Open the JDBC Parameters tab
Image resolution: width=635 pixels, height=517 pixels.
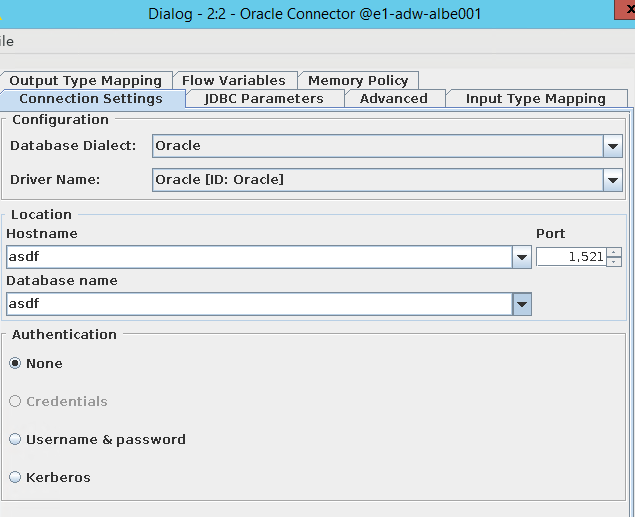[264, 99]
